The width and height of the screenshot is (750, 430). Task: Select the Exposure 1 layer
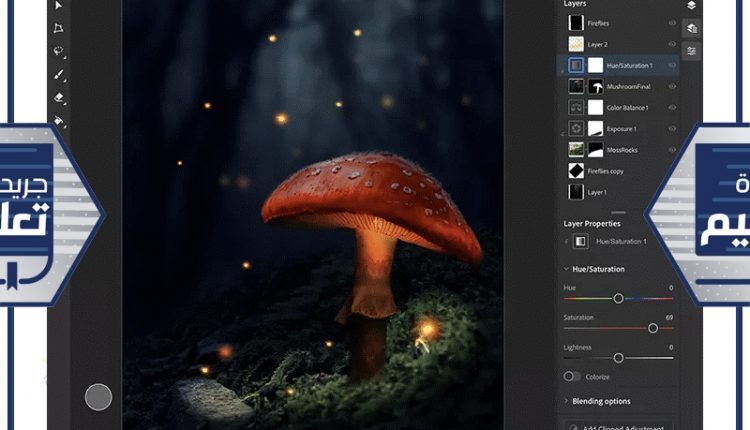tap(620, 129)
